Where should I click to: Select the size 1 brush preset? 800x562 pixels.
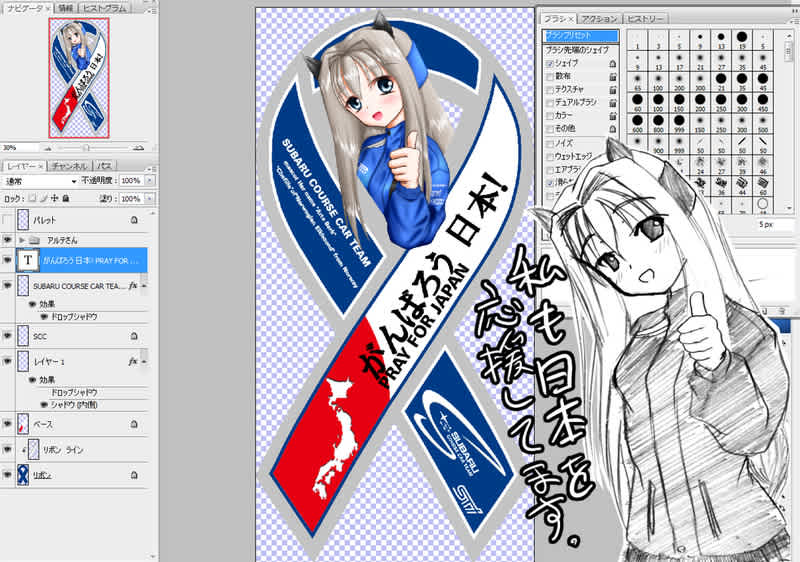point(637,39)
